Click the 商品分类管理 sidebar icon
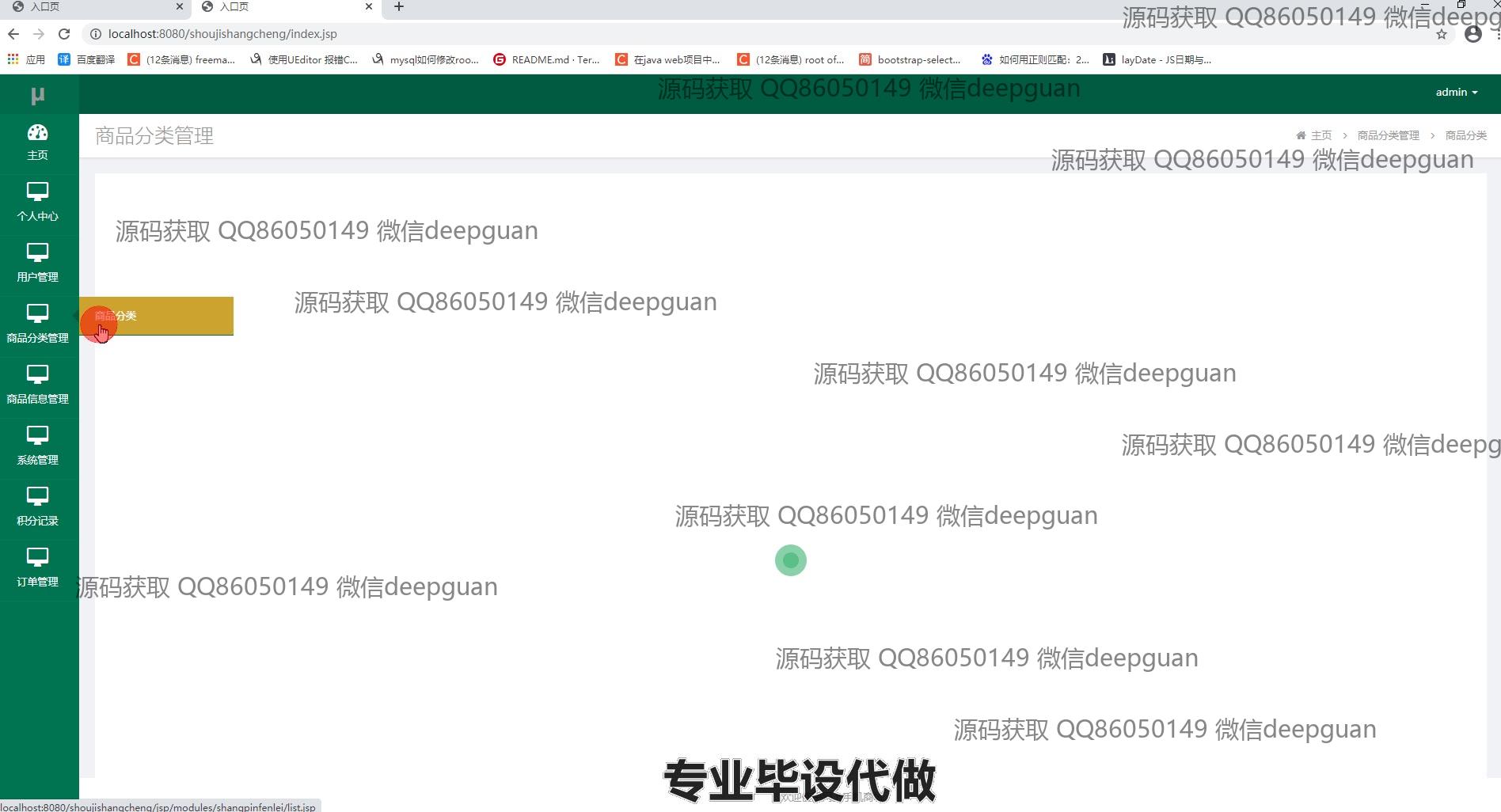This screenshot has width=1501, height=812. pos(37,313)
